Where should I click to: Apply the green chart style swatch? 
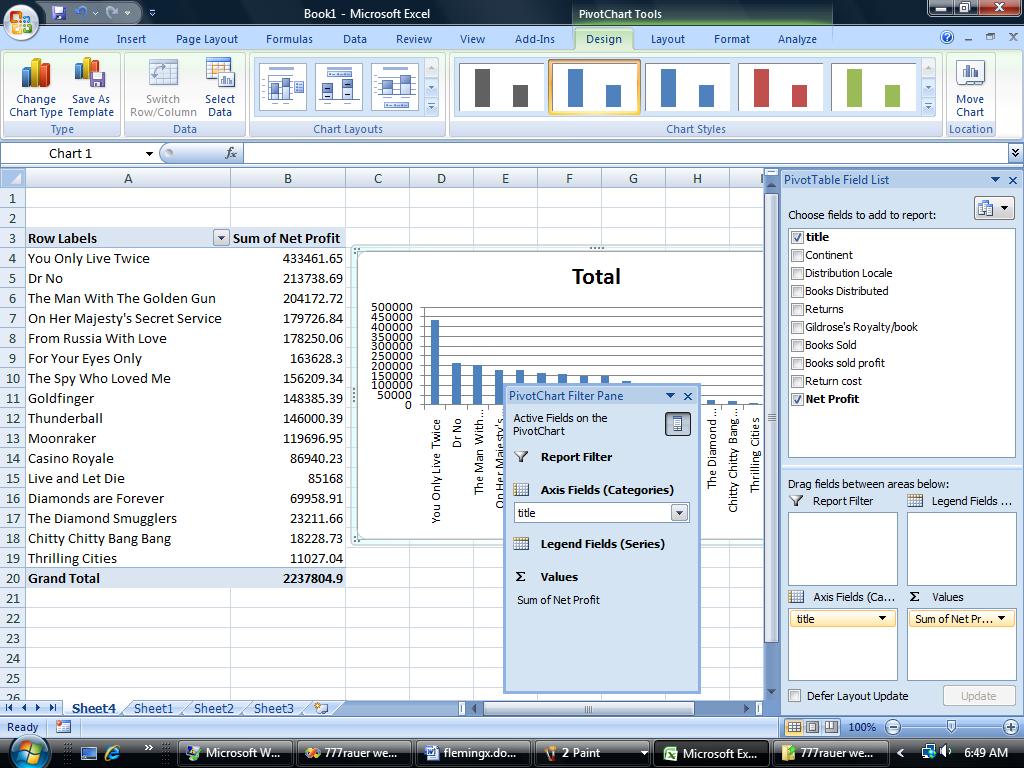874,87
